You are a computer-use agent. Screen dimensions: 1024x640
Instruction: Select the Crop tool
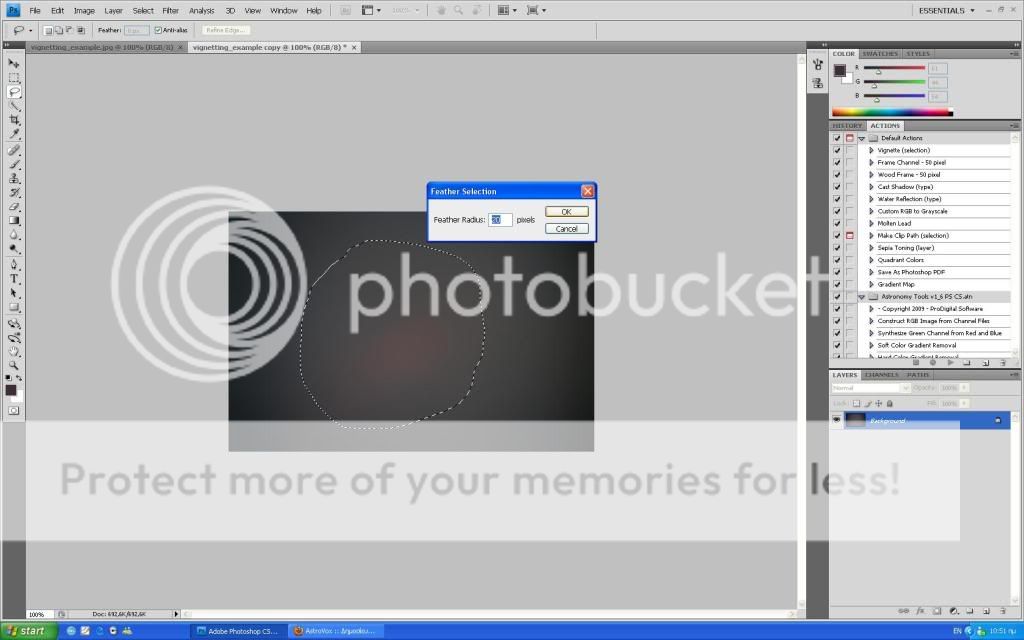point(14,120)
